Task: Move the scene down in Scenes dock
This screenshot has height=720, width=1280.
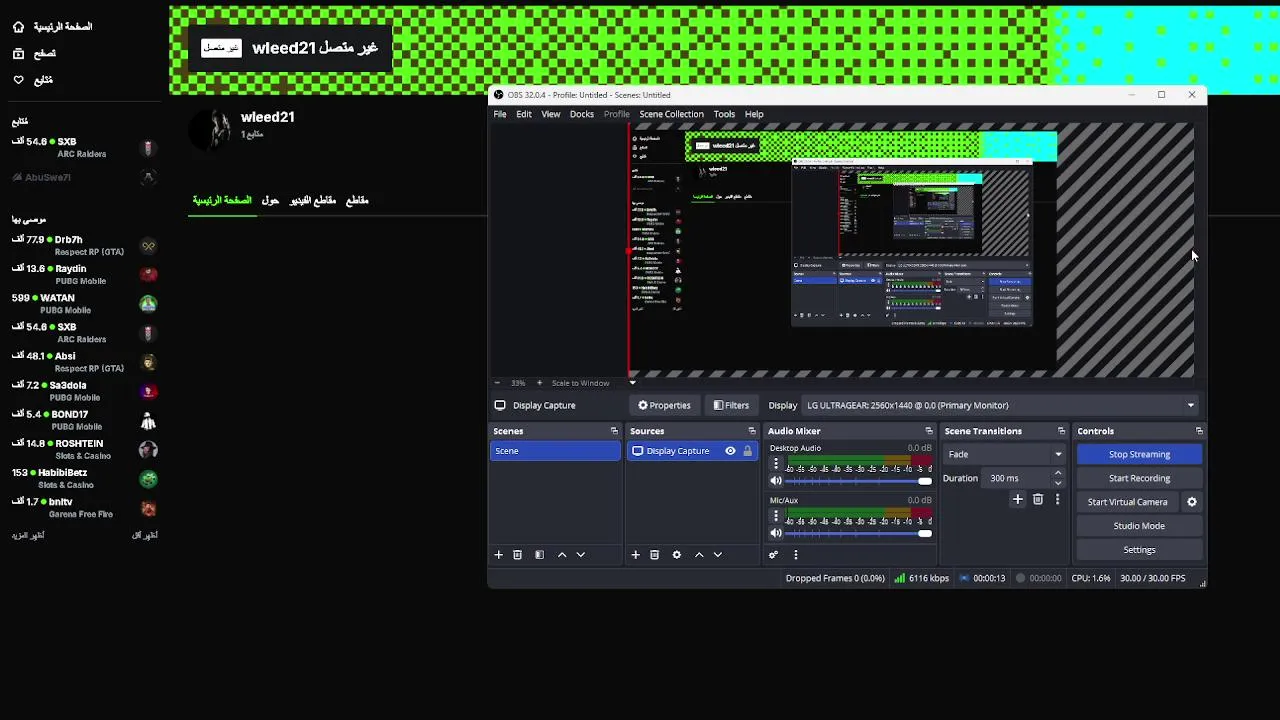Action: tap(580, 554)
